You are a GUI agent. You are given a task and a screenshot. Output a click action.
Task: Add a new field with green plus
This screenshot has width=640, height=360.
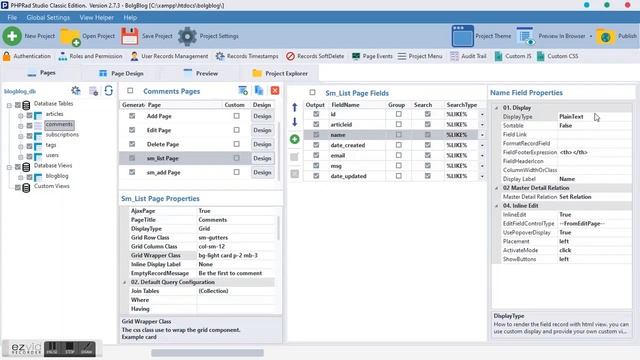295,139
